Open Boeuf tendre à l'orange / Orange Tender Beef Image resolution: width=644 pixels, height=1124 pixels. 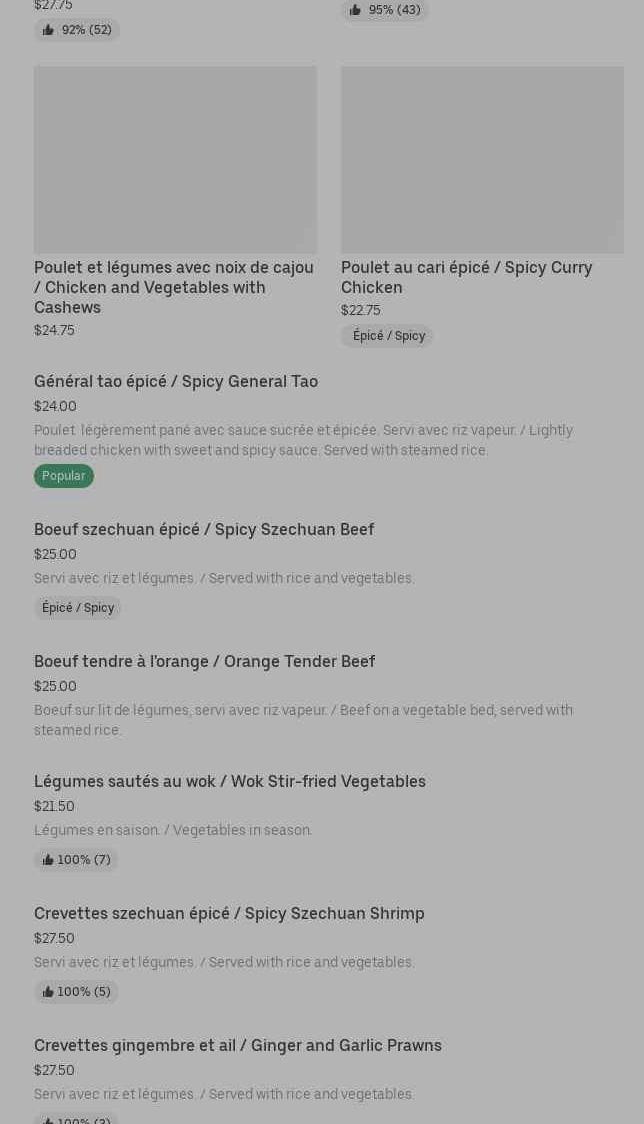[204, 661]
